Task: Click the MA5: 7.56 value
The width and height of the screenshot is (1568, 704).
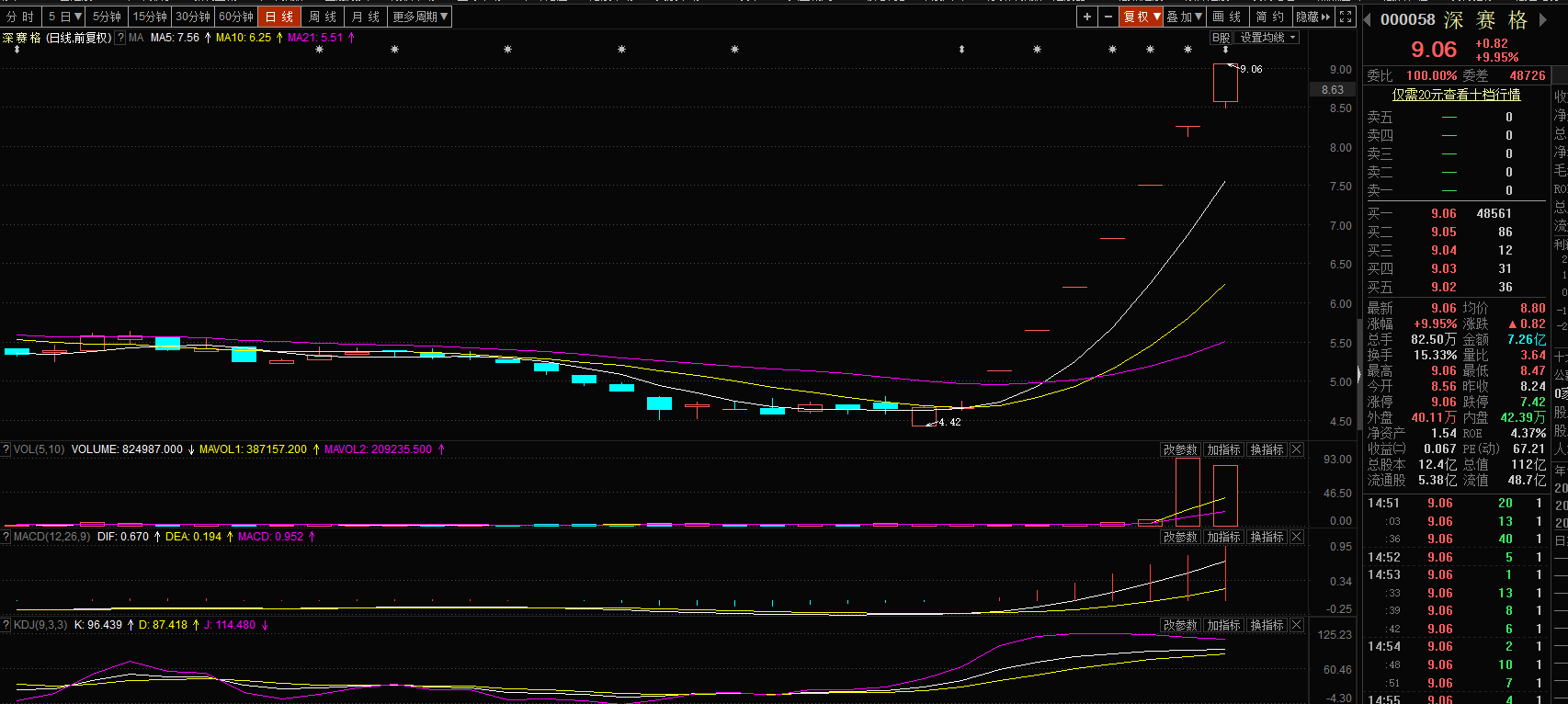Action: click(x=175, y=38)
